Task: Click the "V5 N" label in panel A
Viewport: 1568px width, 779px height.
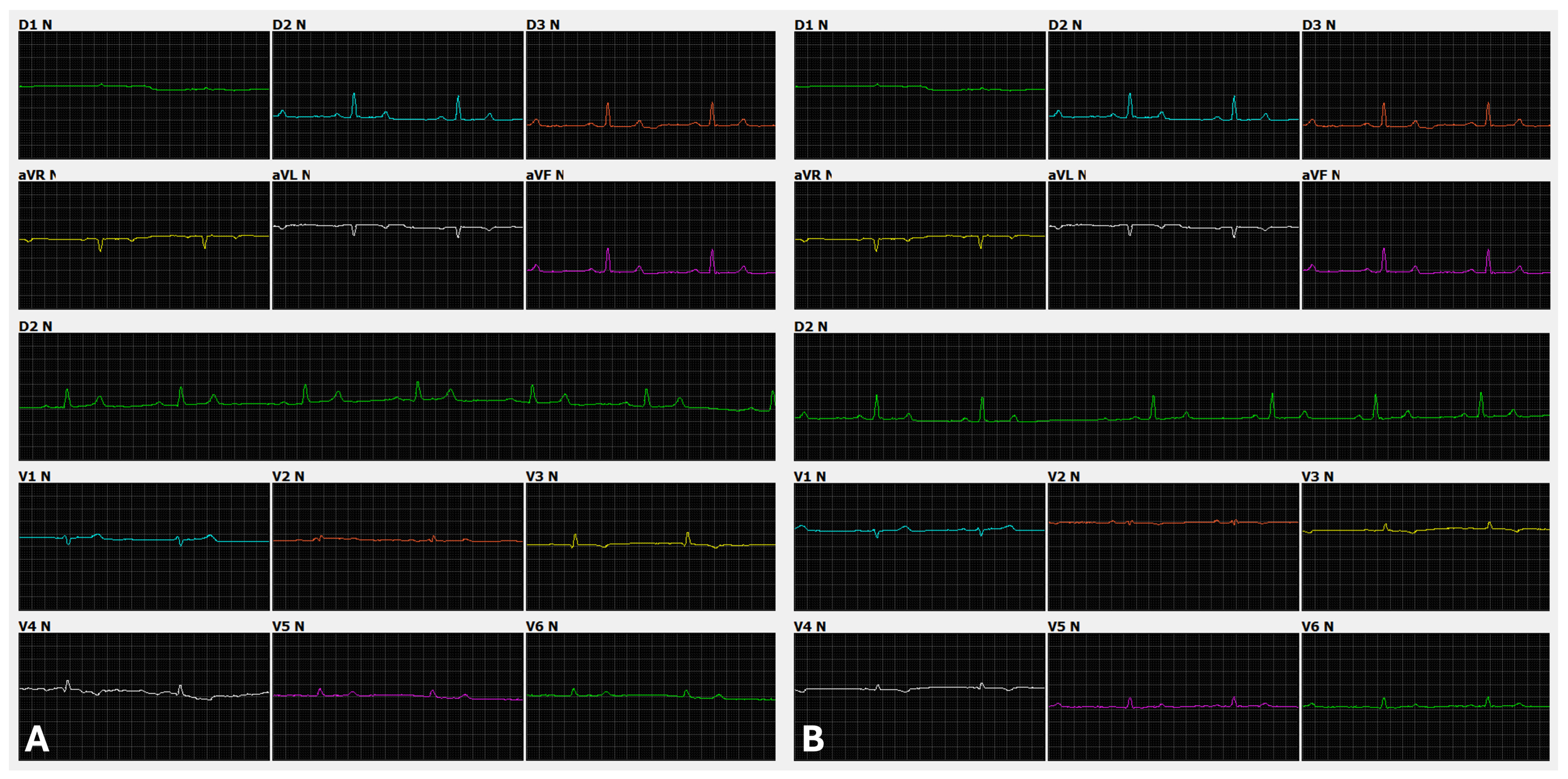Action: coord(288,626)
